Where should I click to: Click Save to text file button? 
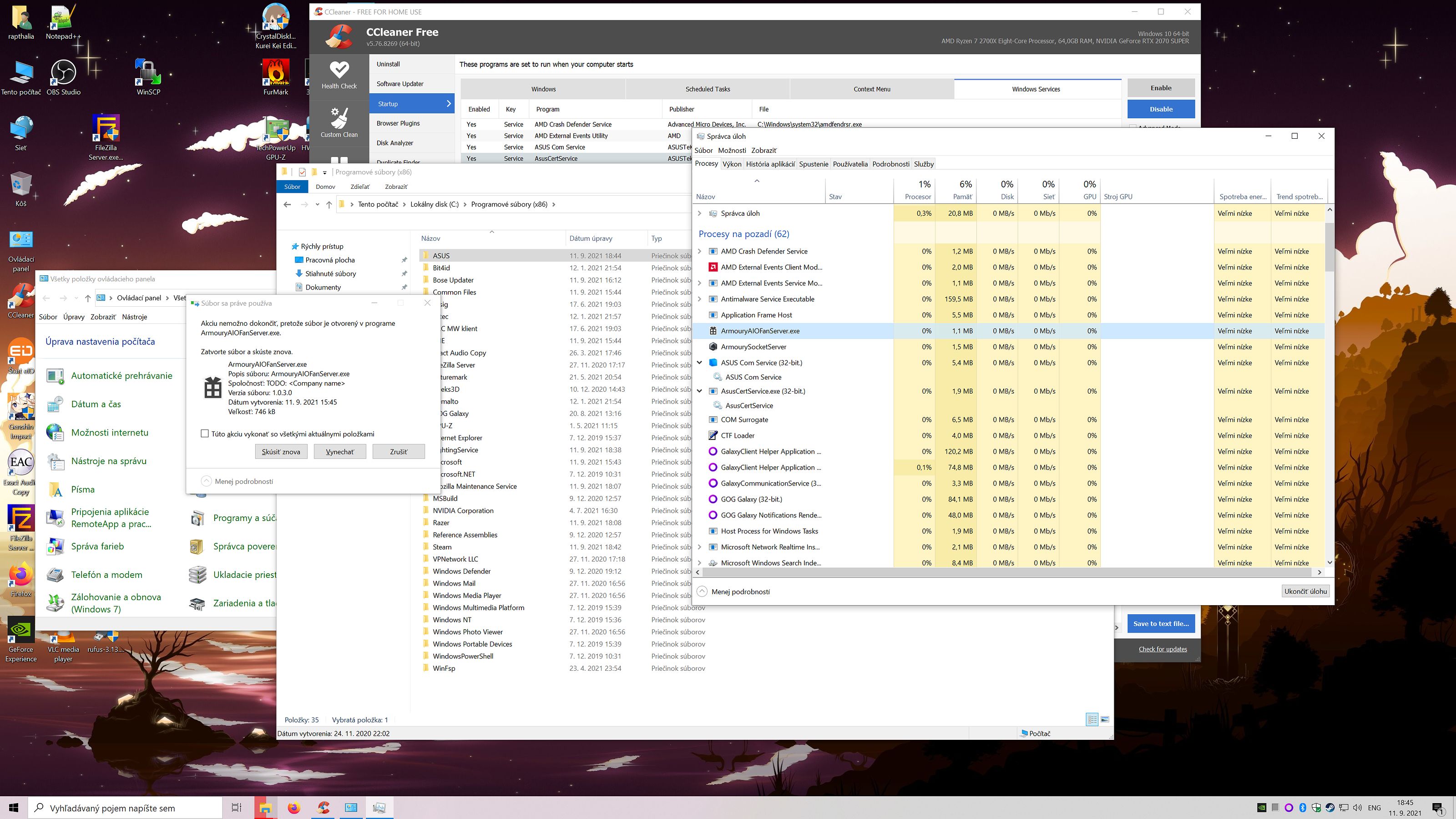click(x=1161, y=623)
